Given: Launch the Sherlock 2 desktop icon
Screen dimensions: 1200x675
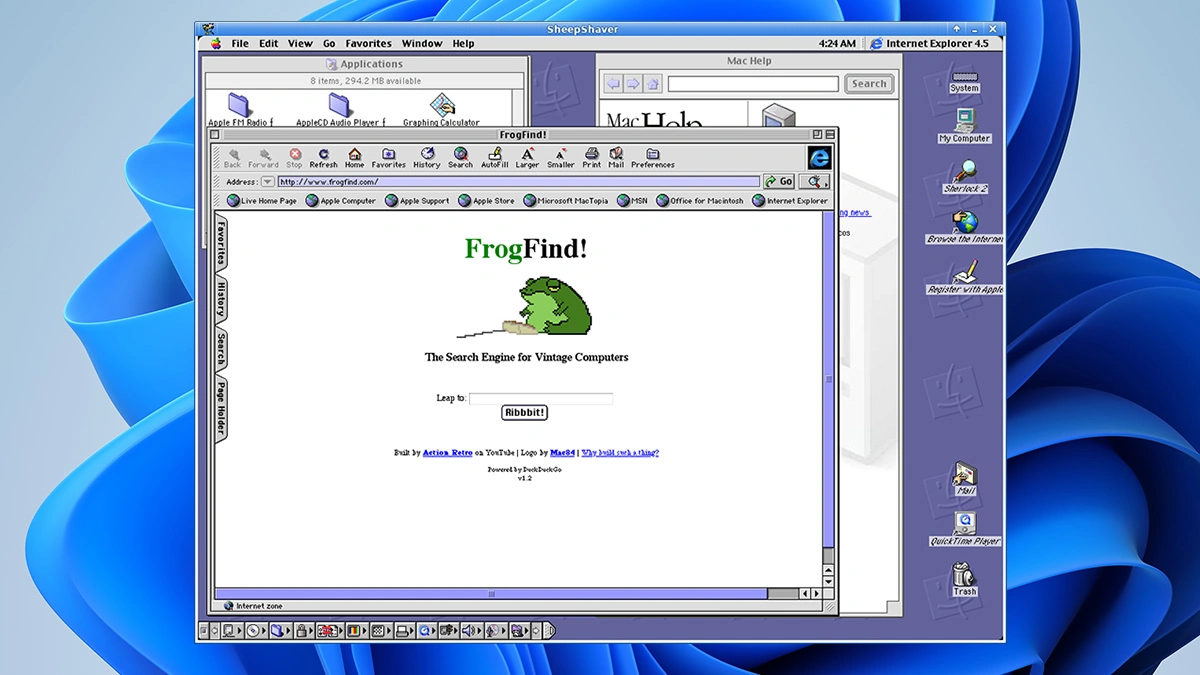Looking at the screenshot, I should pos(965,177).
